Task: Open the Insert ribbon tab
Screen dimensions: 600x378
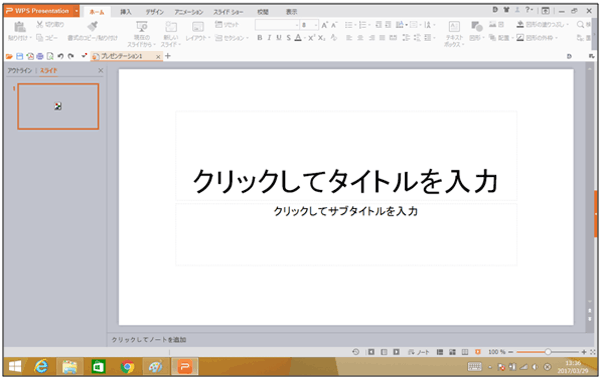Action: [126, 12]
